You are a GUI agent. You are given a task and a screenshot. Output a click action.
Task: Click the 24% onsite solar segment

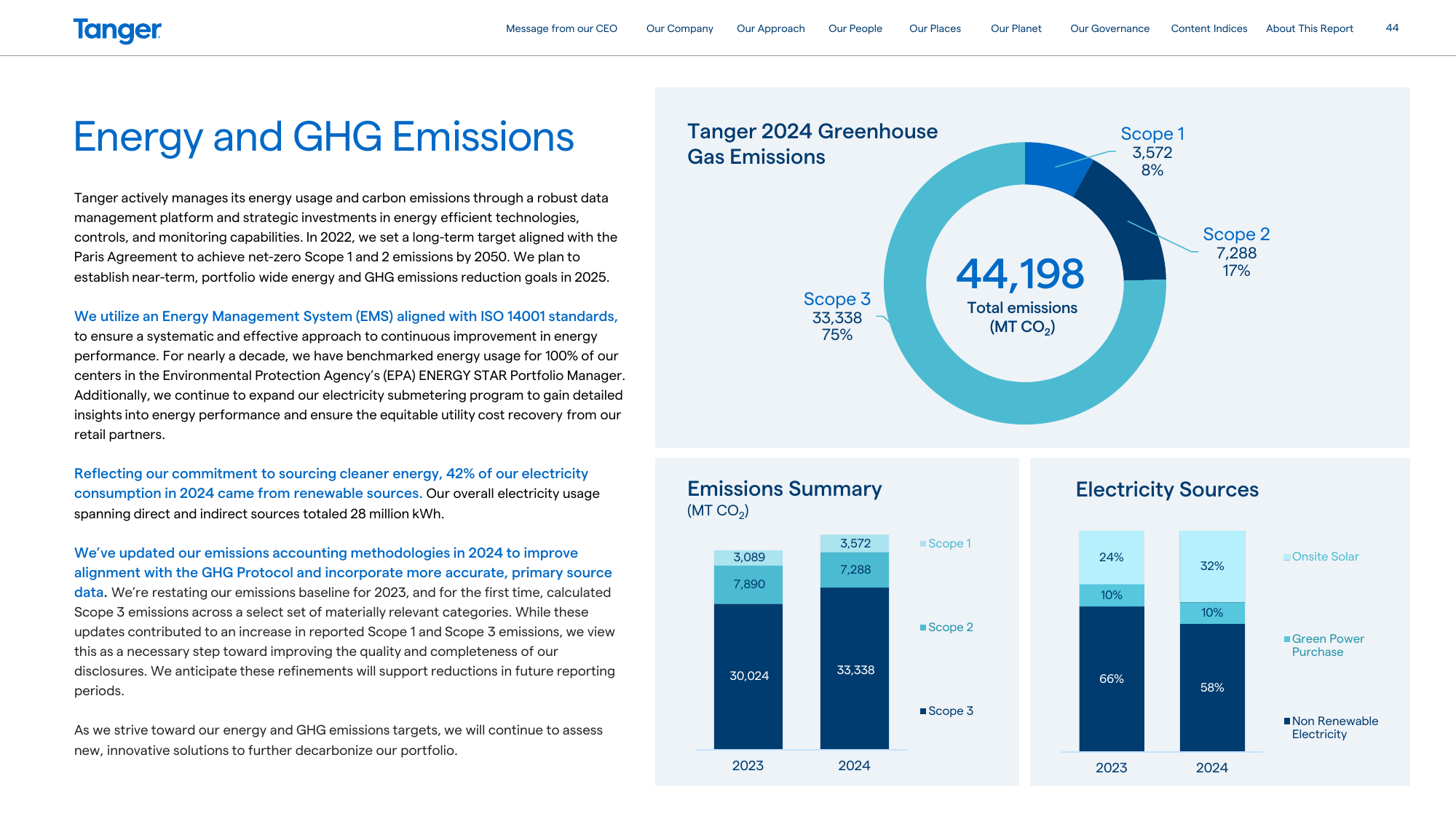tap(1112, 558)
